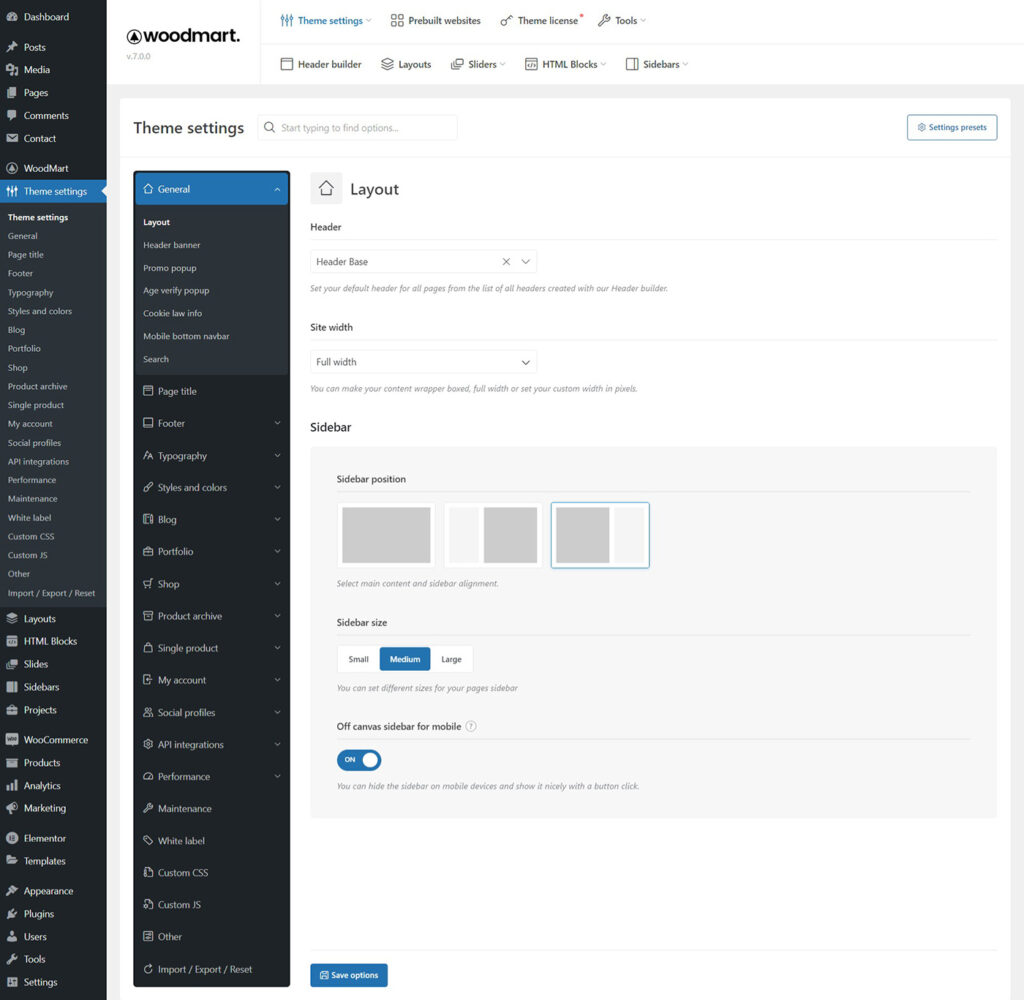Select Large sidebar size

pyautogui.click(x=451, y=659)
